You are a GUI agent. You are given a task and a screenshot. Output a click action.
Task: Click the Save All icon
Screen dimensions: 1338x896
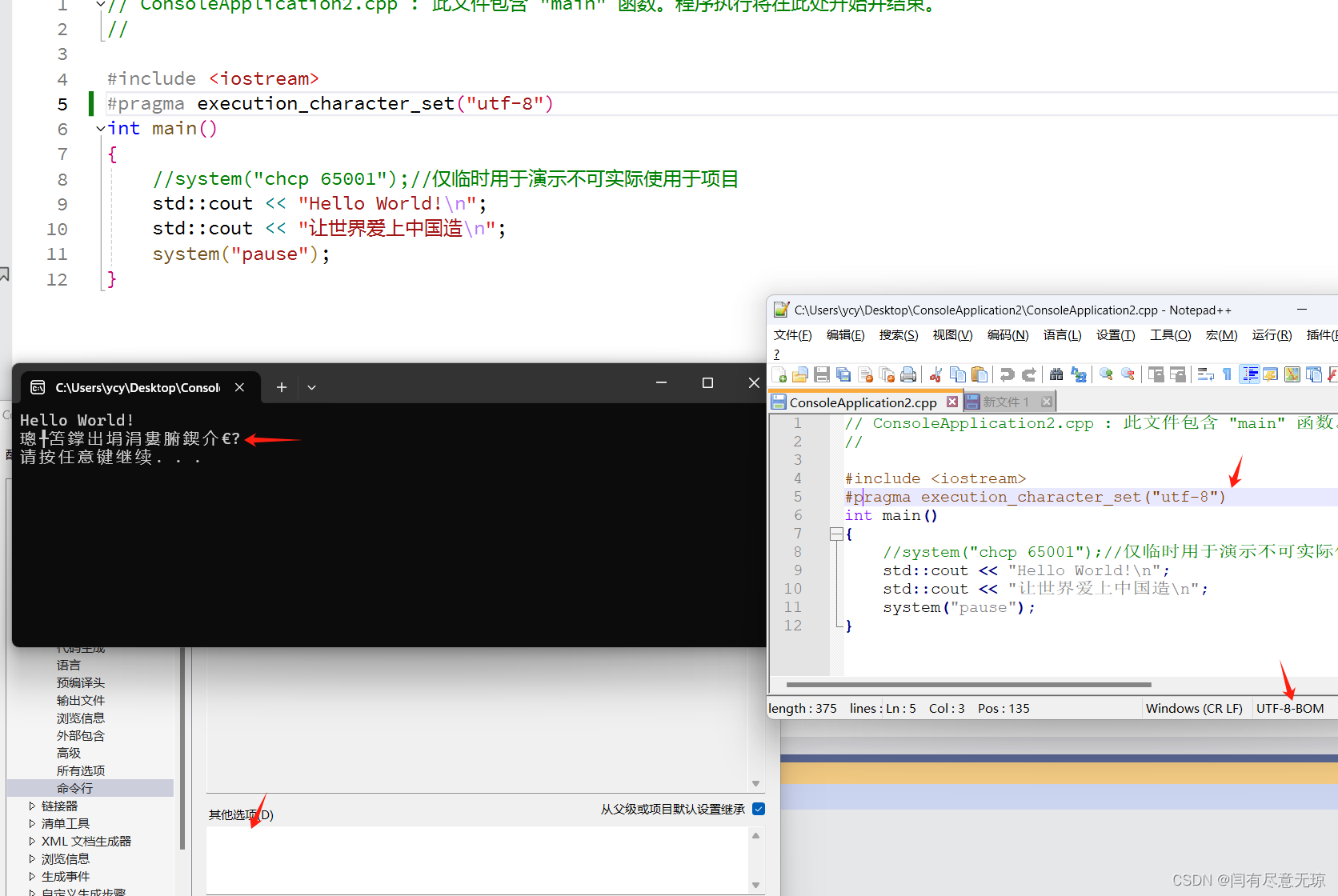843,374
